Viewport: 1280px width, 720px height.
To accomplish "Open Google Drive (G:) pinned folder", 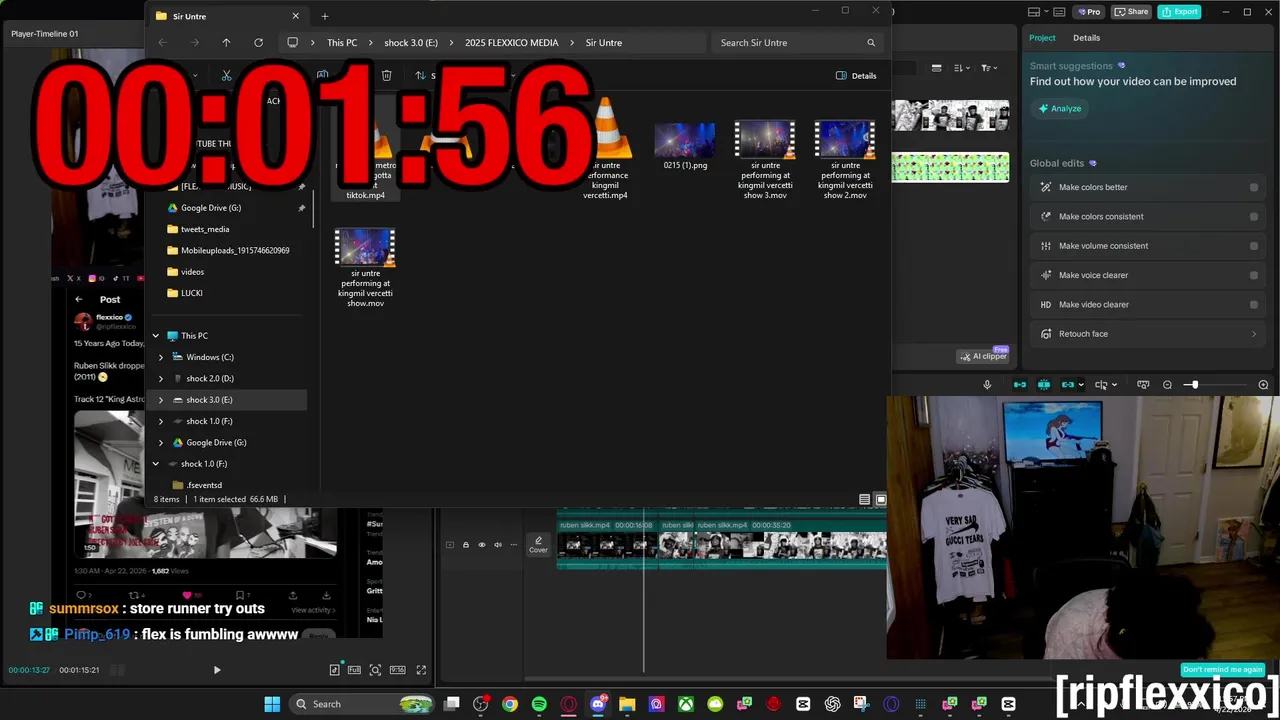I will [x=211, y=208].
